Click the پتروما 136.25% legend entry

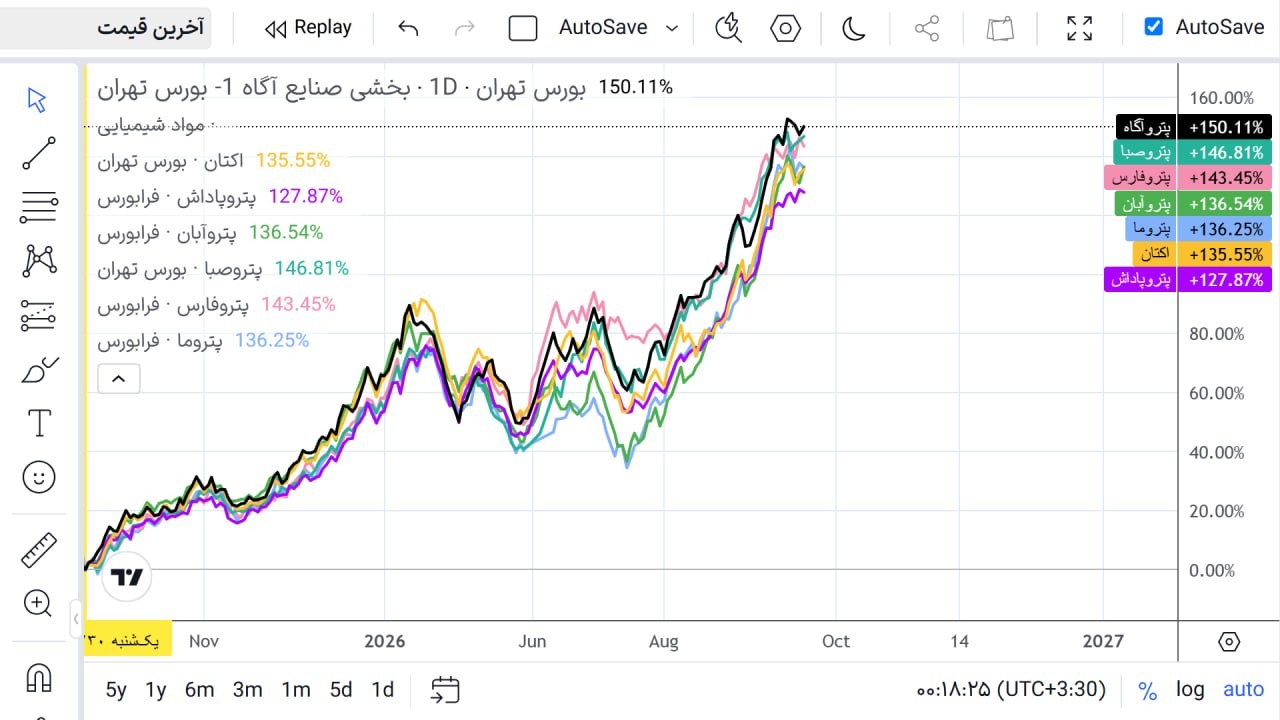coord(203,340)
